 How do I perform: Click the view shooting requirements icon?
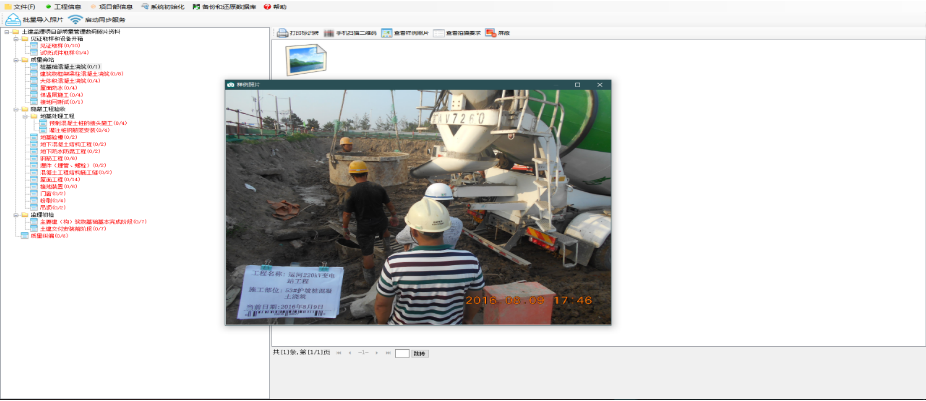pyautogui.click(x=439, y=33)
